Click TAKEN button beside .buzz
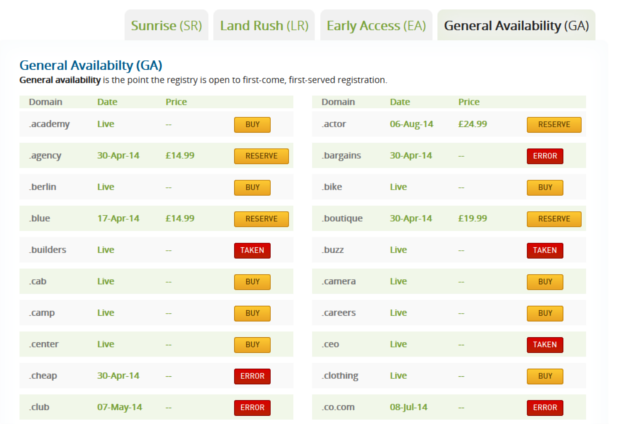 point(545,250)
